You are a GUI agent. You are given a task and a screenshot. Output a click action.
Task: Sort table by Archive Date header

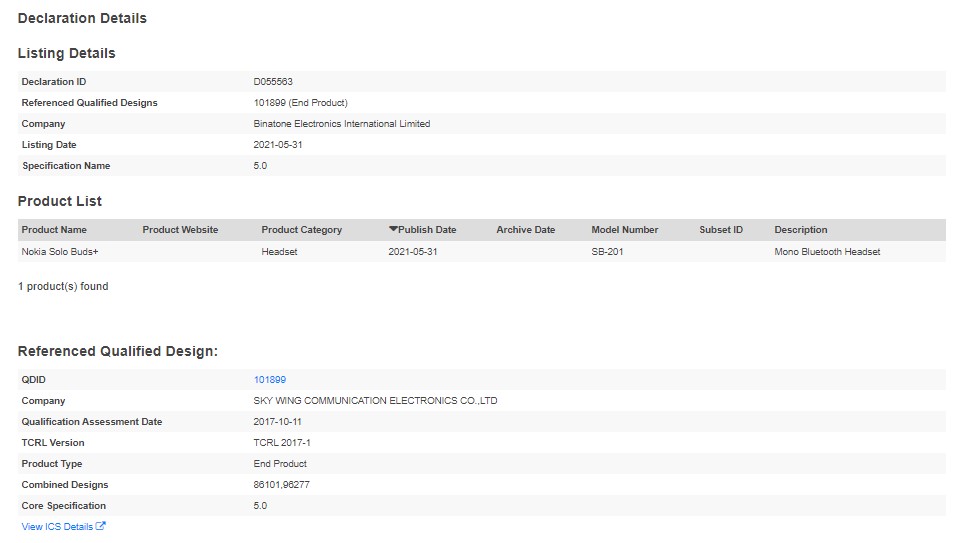pyautogui.click(x=526, y=229)
